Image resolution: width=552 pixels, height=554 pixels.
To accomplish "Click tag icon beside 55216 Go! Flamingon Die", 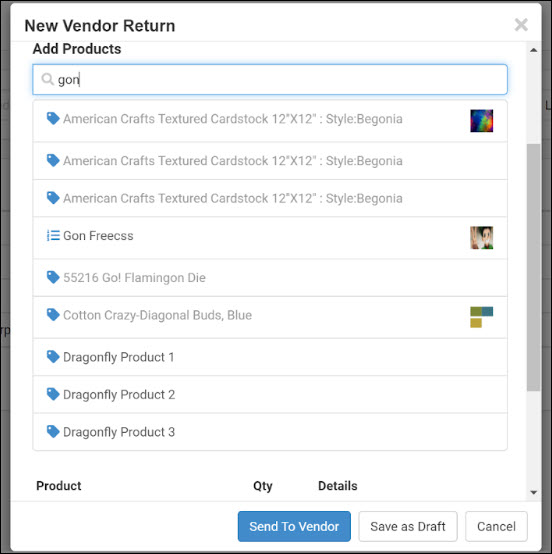I will click(x=53, y=277).
